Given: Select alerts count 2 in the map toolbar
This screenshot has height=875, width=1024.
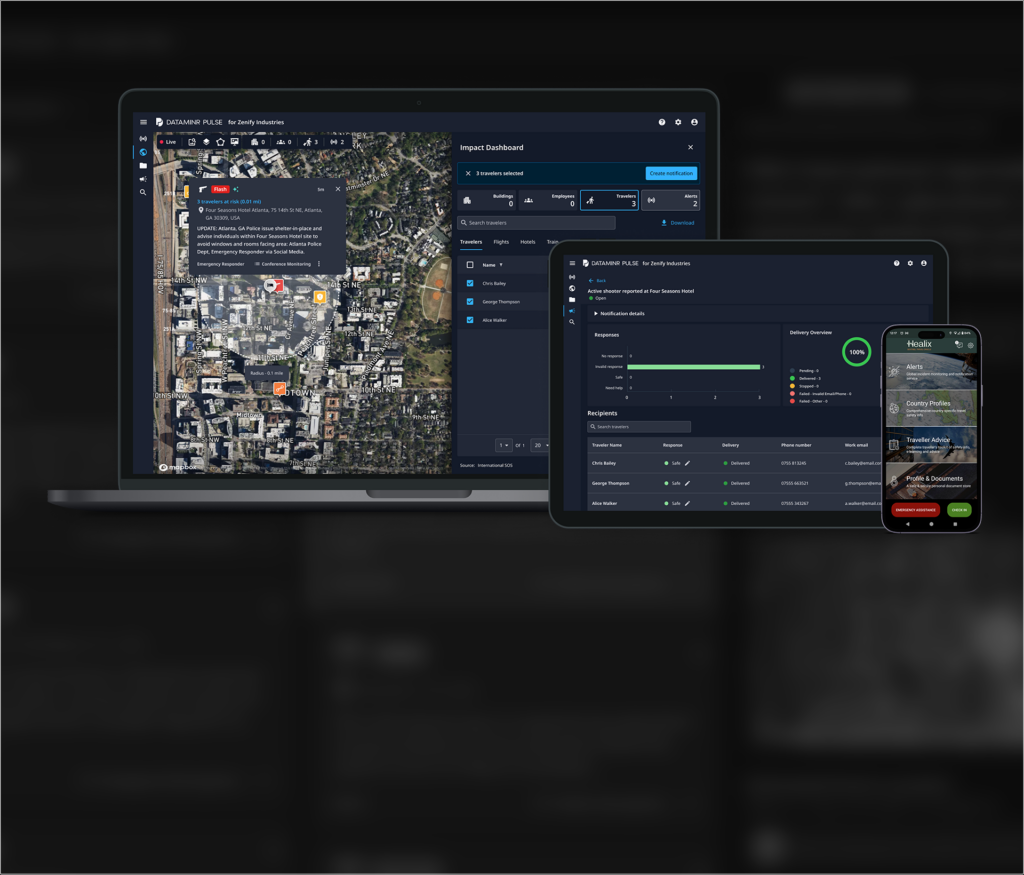Looking at the screenshot, I should coord(337,142).
